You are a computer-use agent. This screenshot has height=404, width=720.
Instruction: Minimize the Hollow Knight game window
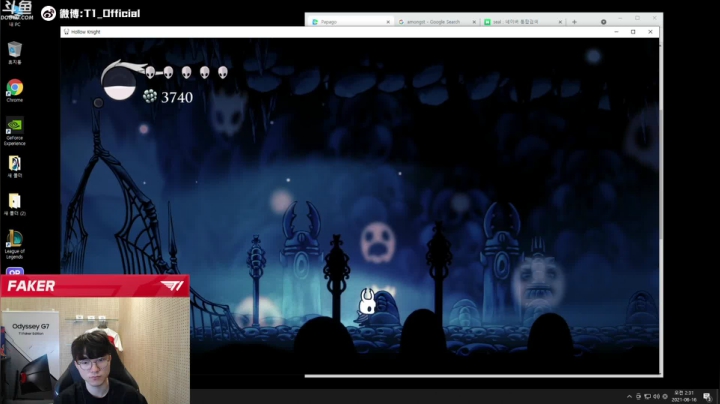click(x=616, y=32)
